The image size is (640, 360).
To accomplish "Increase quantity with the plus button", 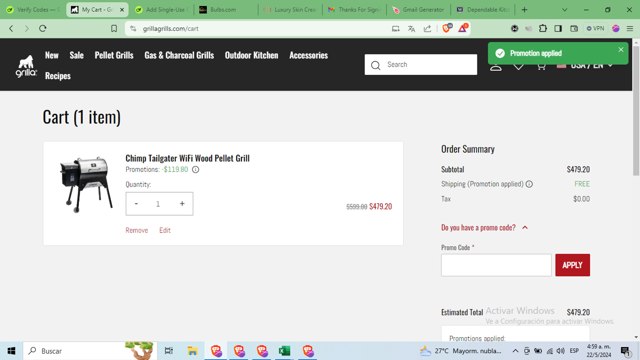I will 182,203.
